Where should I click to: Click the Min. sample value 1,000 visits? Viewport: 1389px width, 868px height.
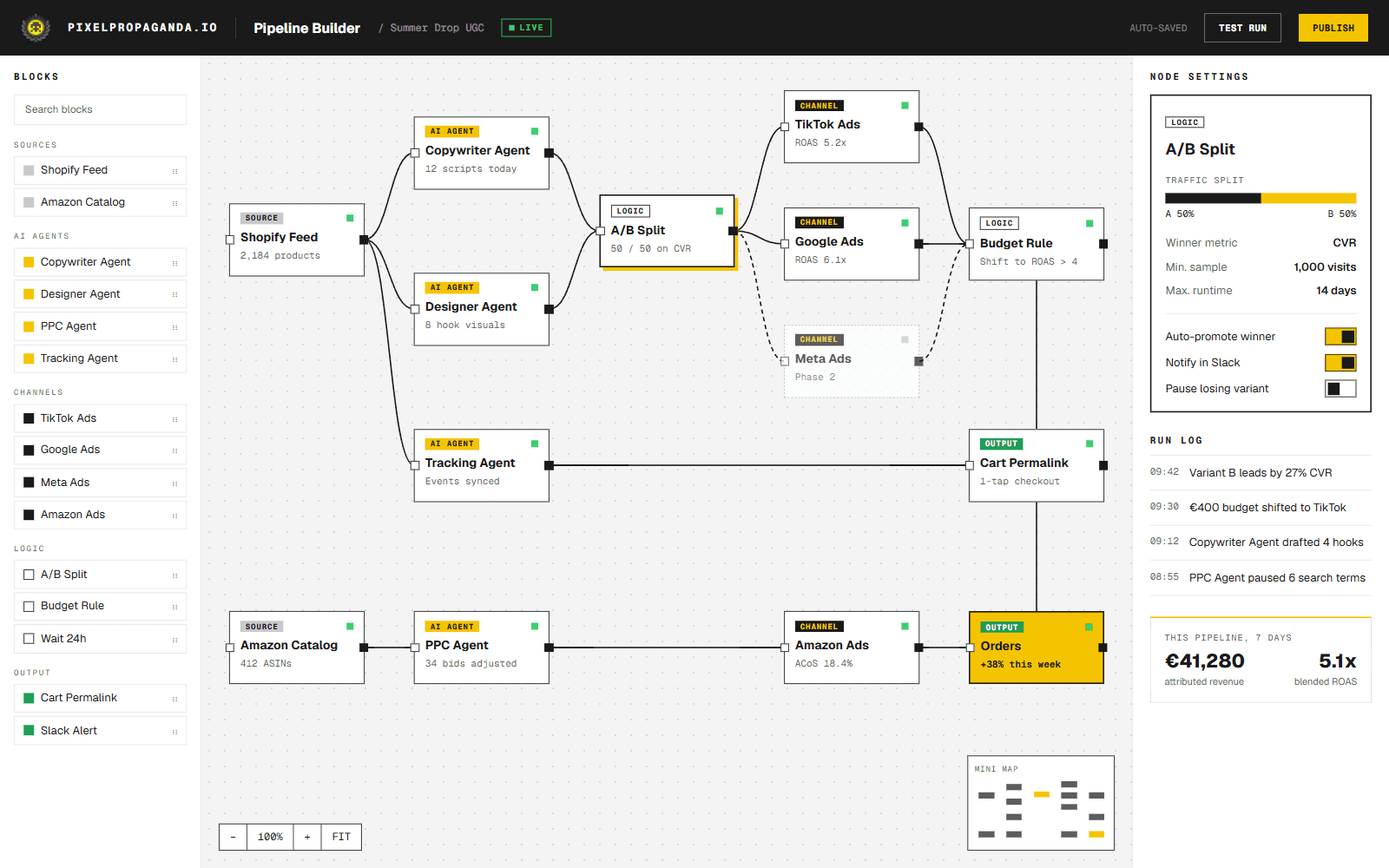pyautogui.click(x=1325, y=267)
